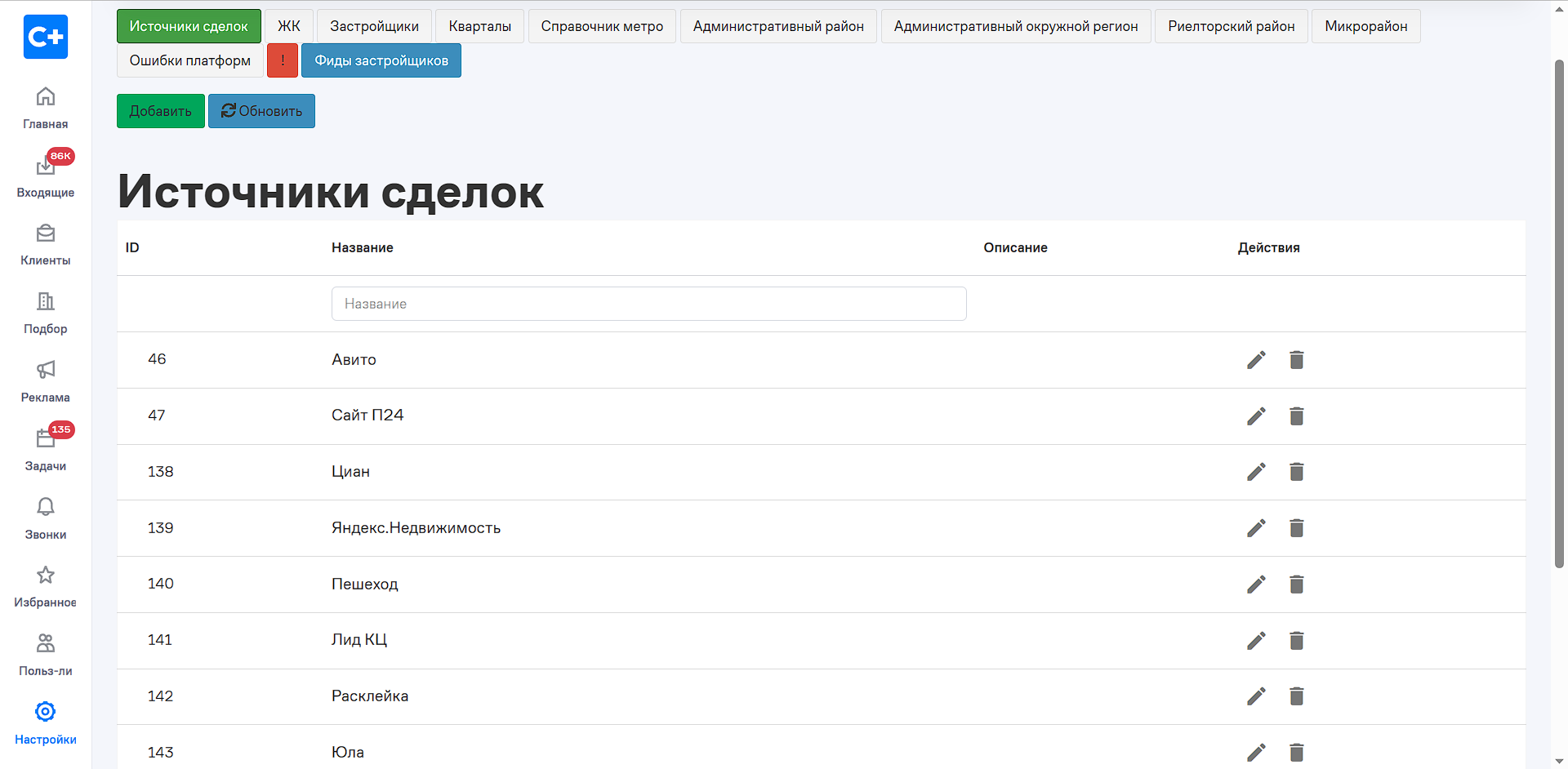
Task: Switch to the Застройщики tab
Action: coord(374,26)
